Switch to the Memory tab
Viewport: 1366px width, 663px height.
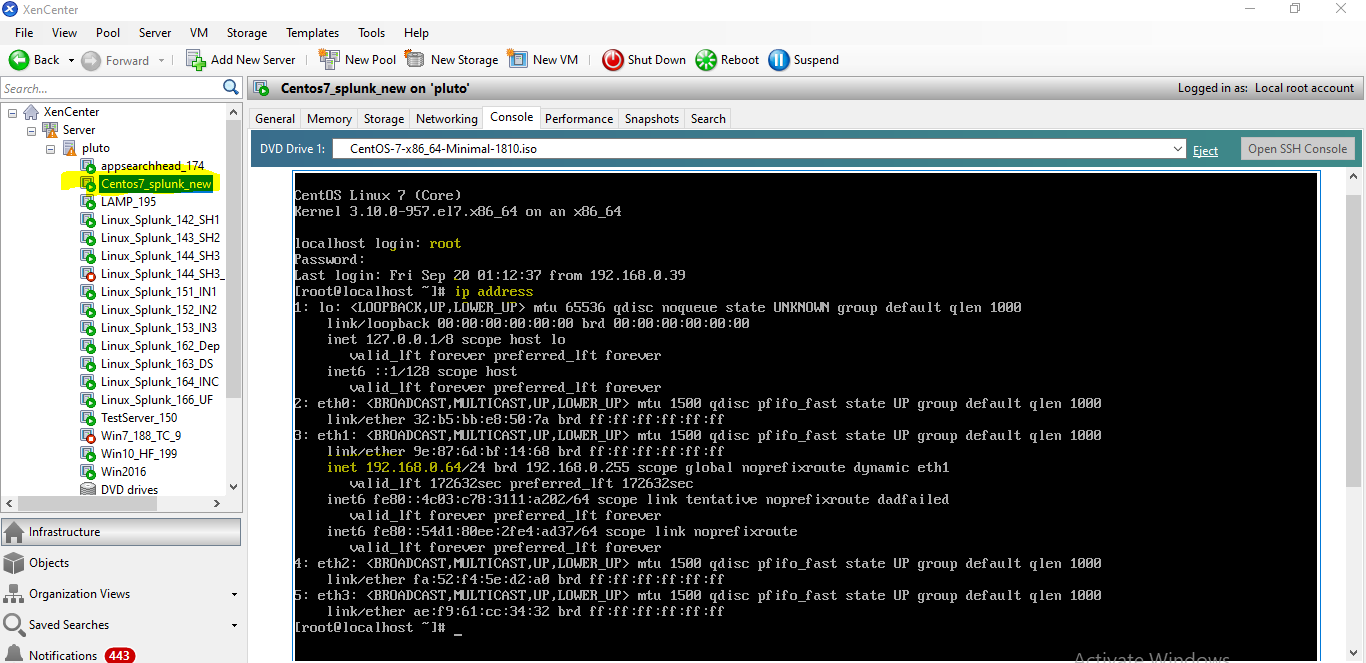coord(329,119)
